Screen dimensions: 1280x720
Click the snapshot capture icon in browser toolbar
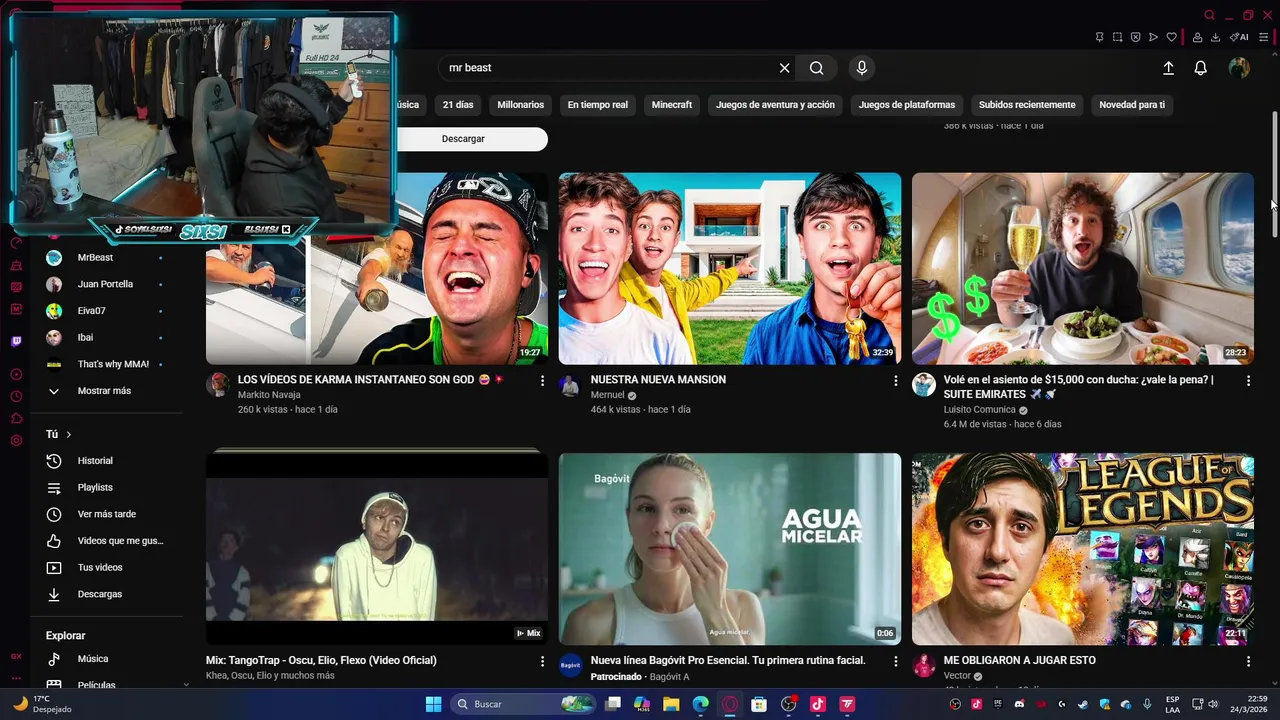pyautogui.click(x=1118, y=37)
